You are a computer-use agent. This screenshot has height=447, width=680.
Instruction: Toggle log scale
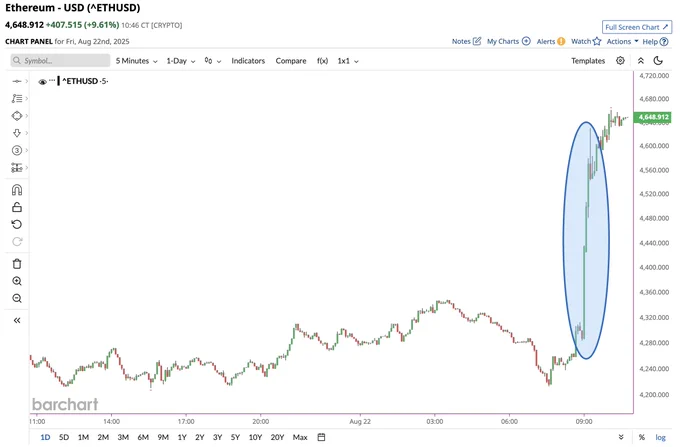(660, 437)
